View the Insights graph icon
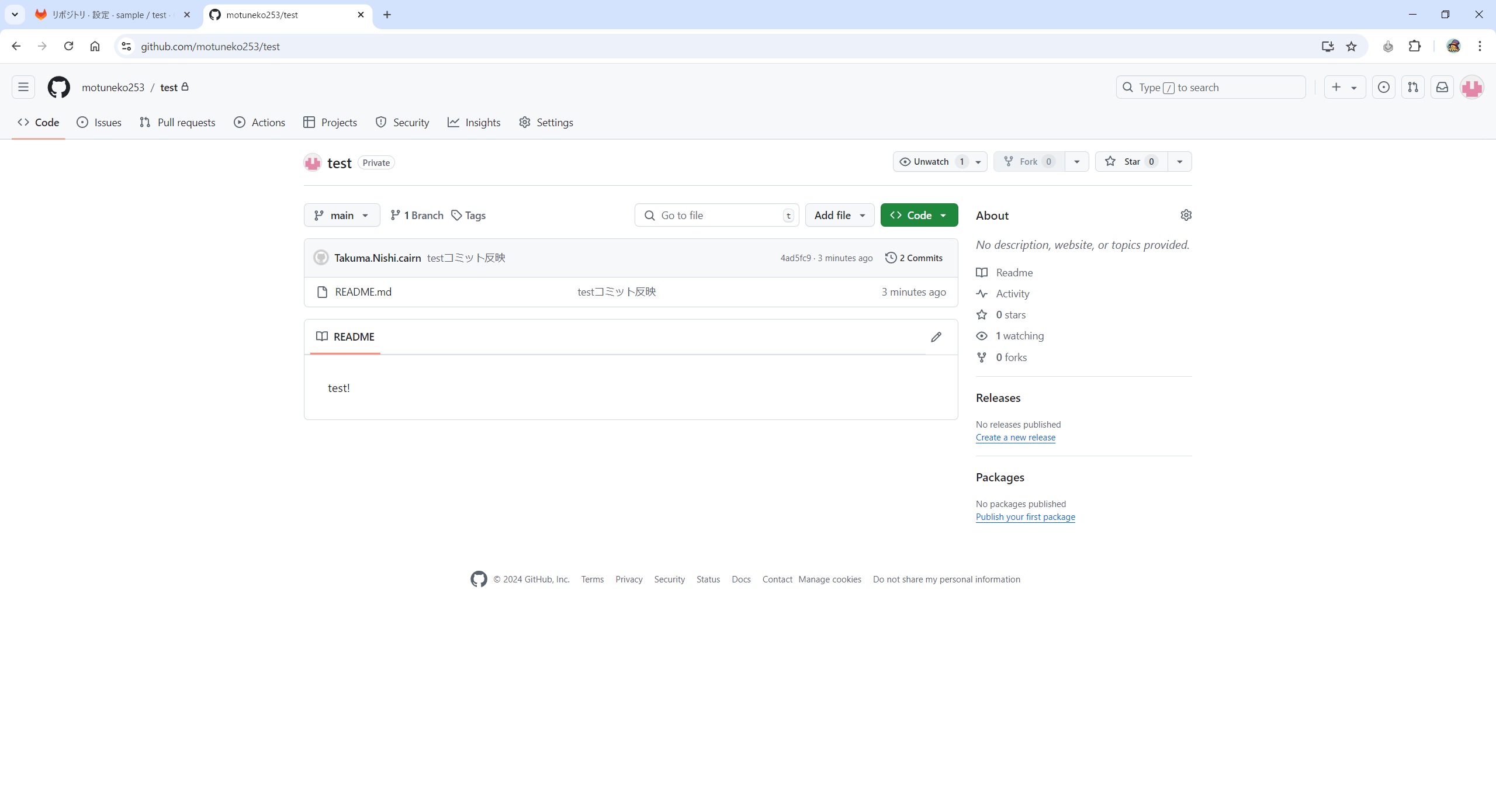 454,122
